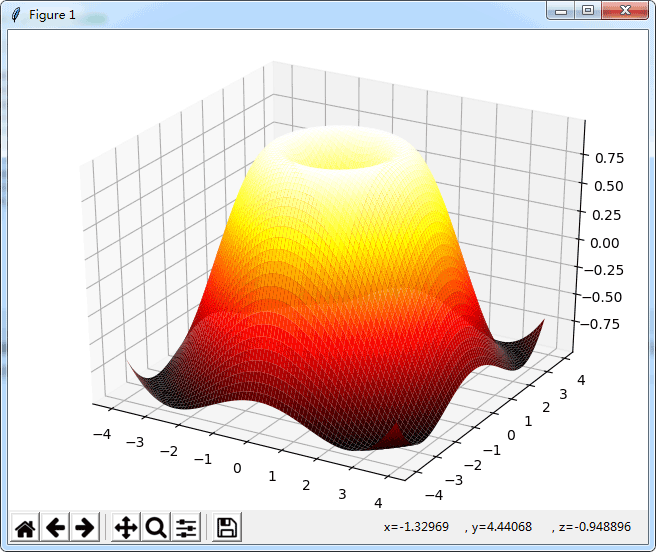Click the z-axis tick label 0.75
The image size is (656, 552).
[609, 158]
